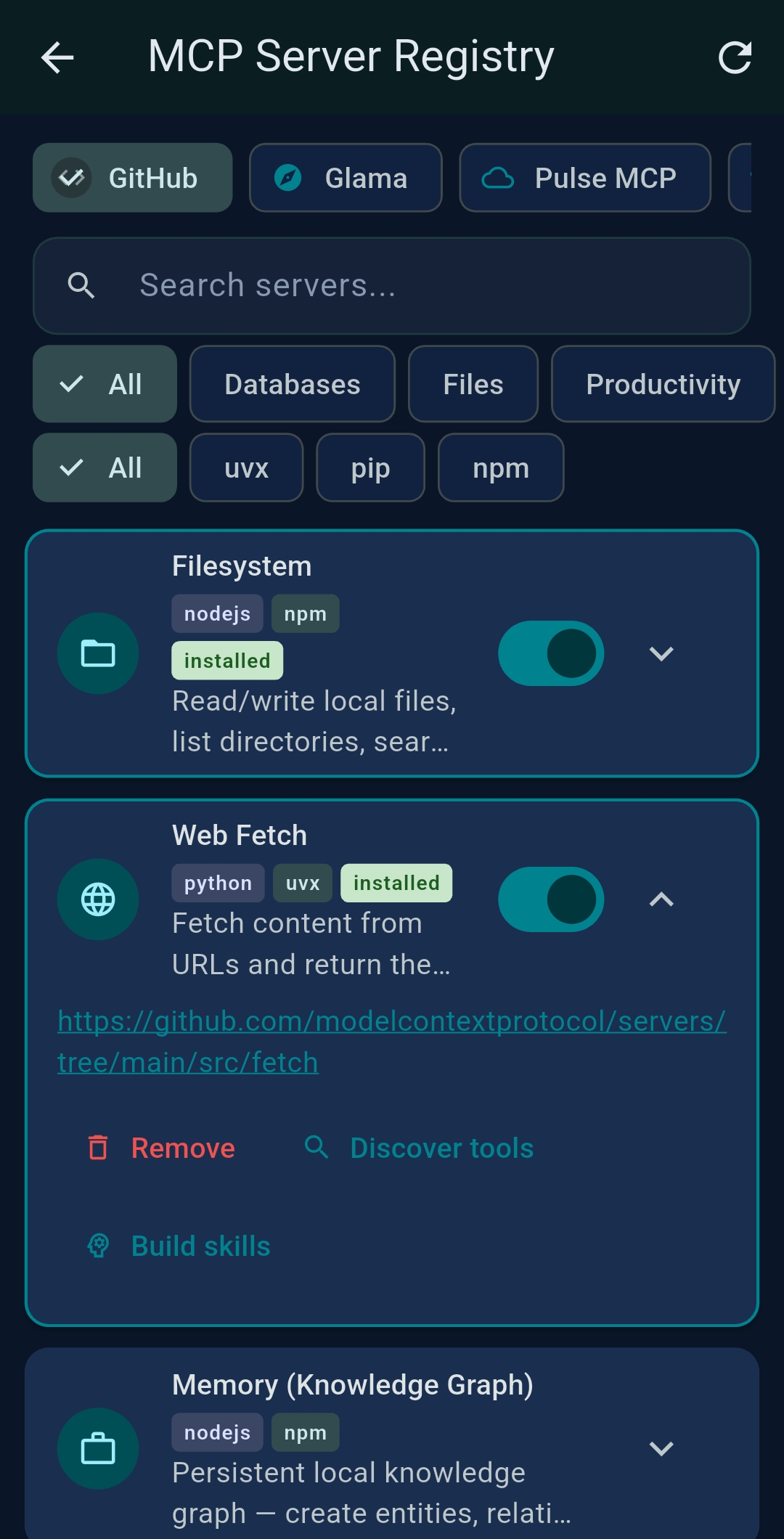This screenshot has width=784, height=1539.
Task: Disable the Filesystem server toggle
Action: pyautogui.click(x=551, y=653)
